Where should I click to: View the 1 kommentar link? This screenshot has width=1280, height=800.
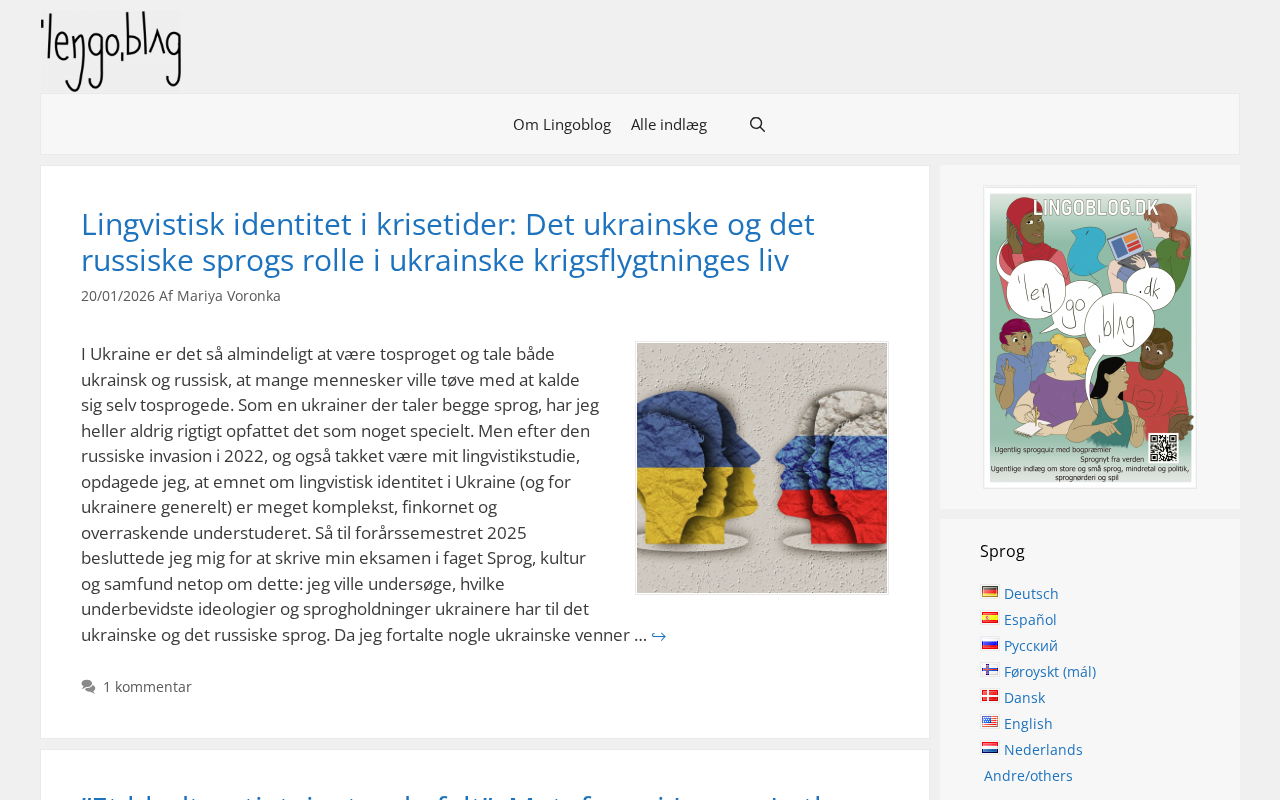point(147,687)
